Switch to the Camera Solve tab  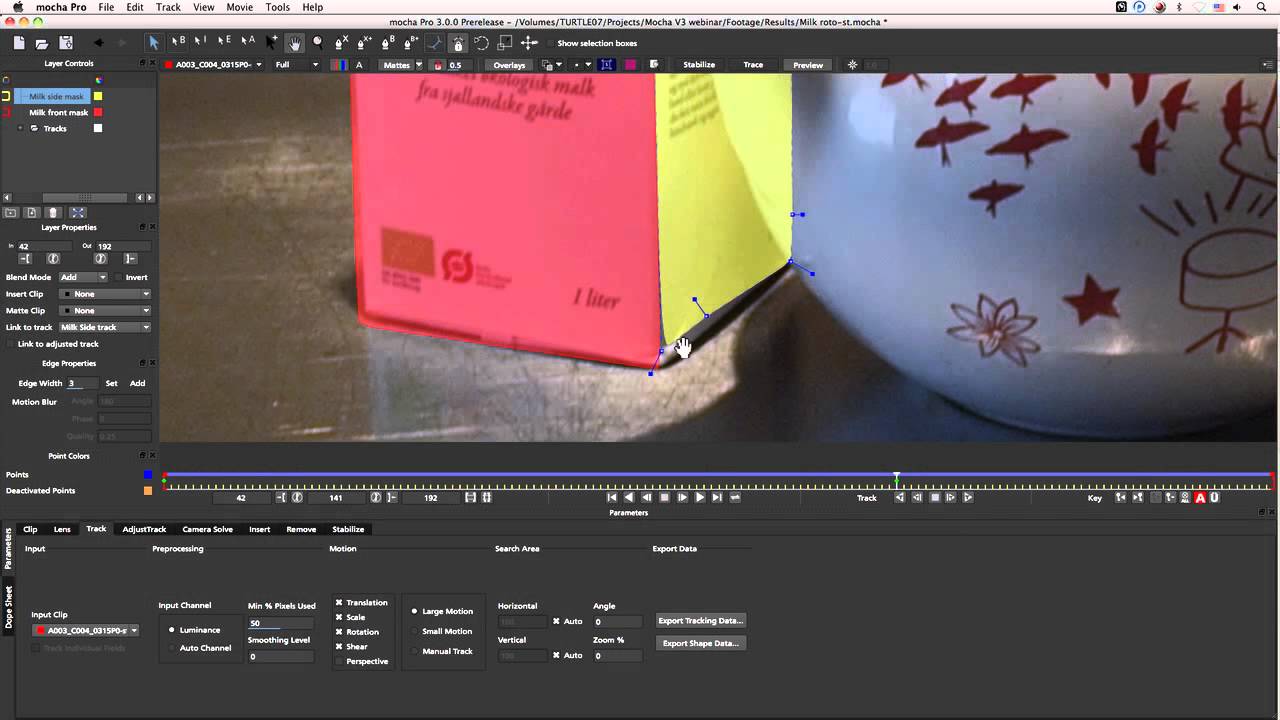[x=207, y=529]
